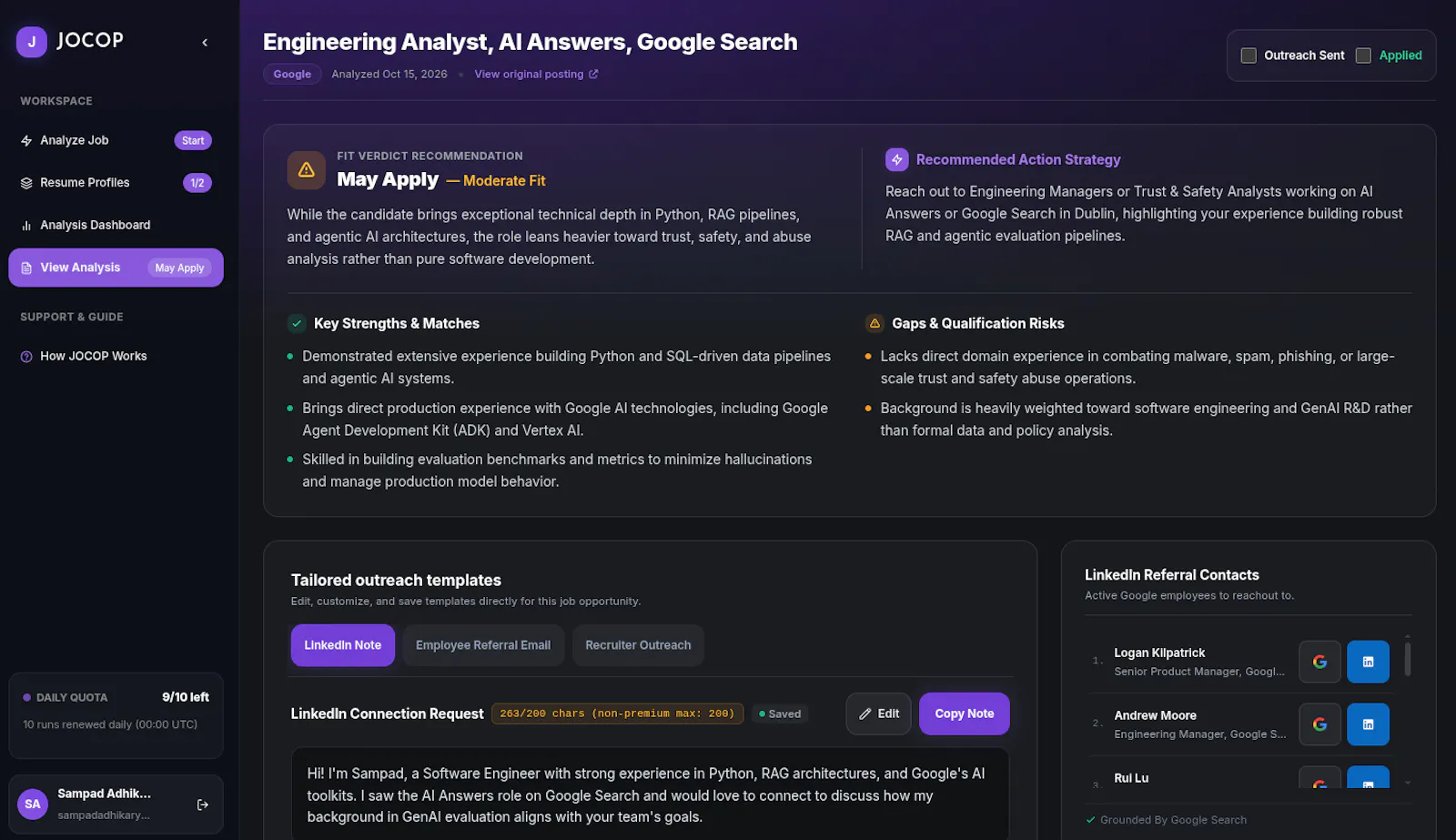
Task: Click the Key Strengths checkmark icon
Action: pos(297,323)
